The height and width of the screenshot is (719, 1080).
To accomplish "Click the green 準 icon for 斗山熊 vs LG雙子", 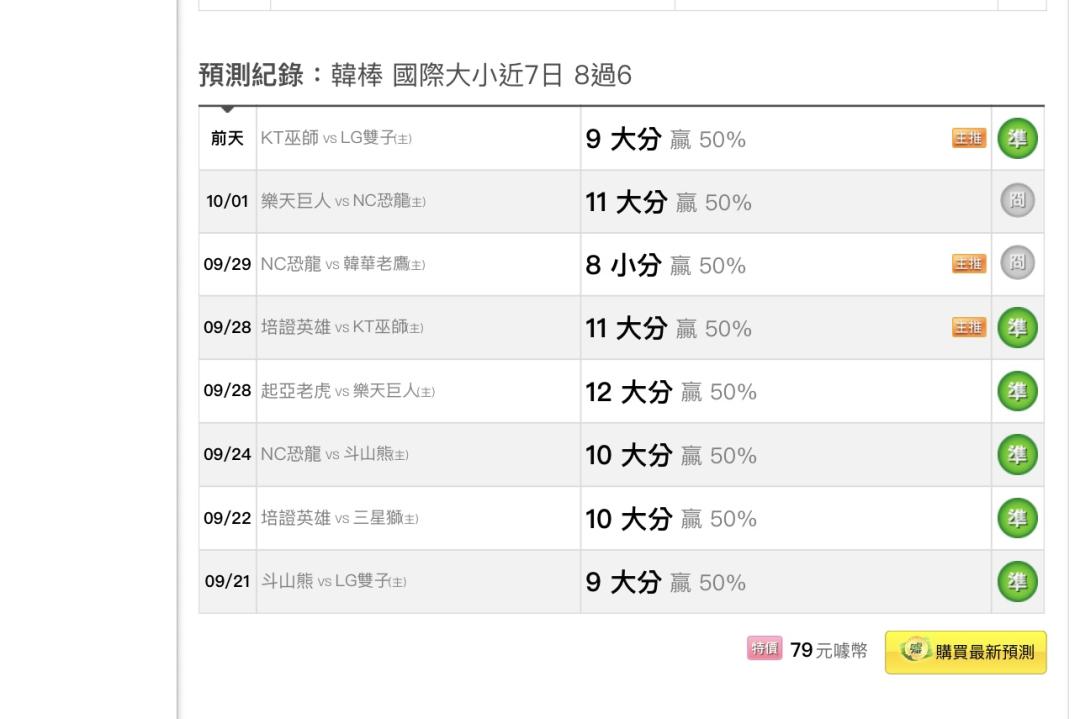I will [x=1017, y=581].
